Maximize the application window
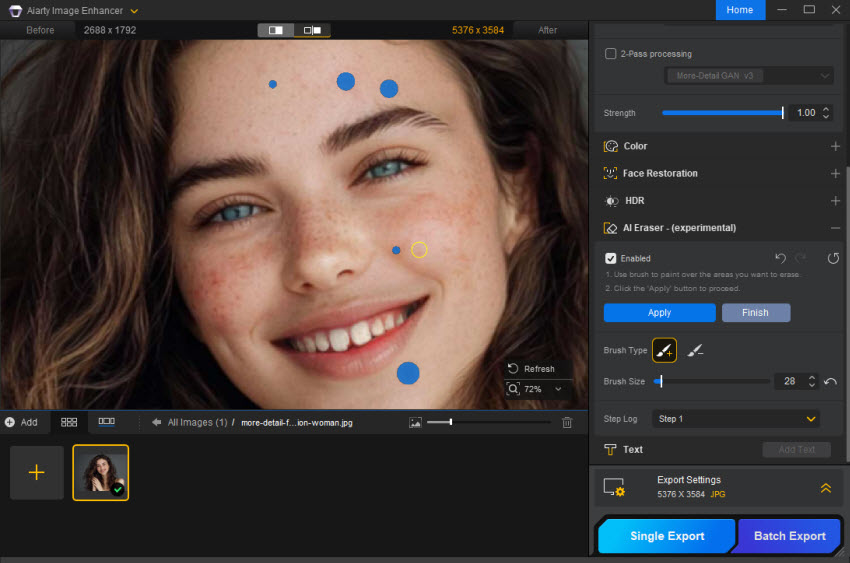850x563 pixels. click(809, 10)
